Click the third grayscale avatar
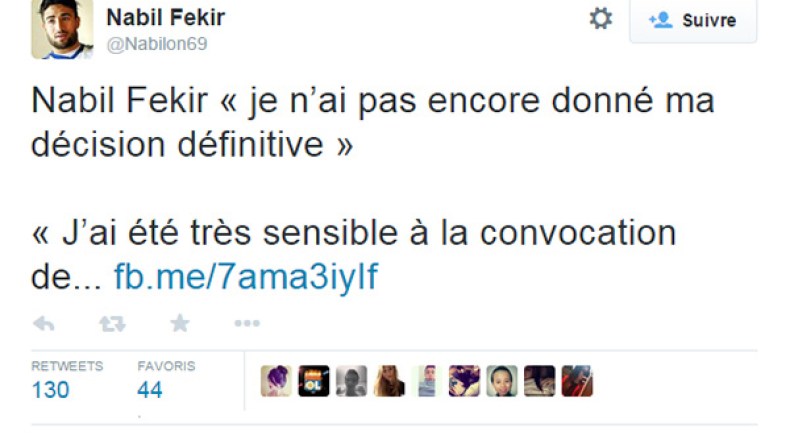This screenshot has width=790, height=444. 351,381
